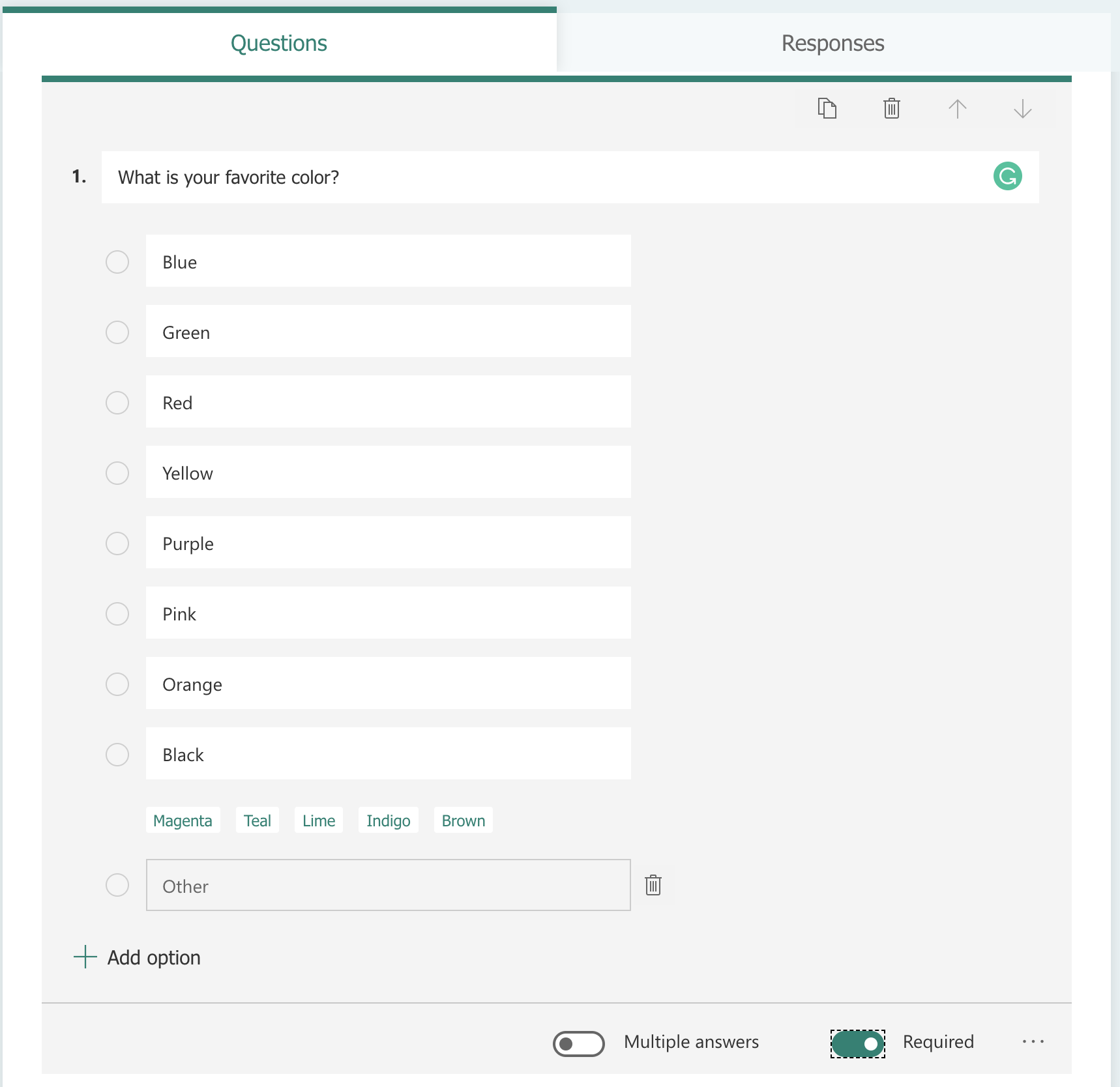Duplicate the current question
The height and width of the screenshot is (1087, 1120).
(x=826, y=108)
